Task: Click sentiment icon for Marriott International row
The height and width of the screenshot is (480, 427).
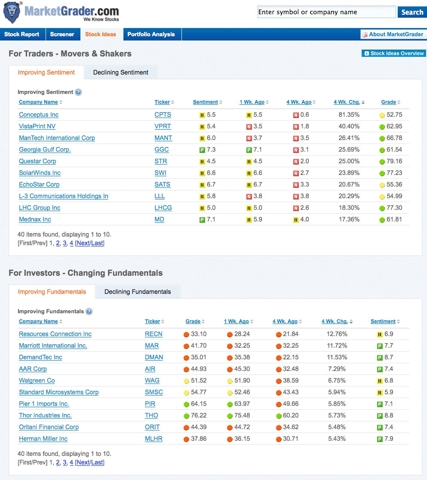Action: 380,346
